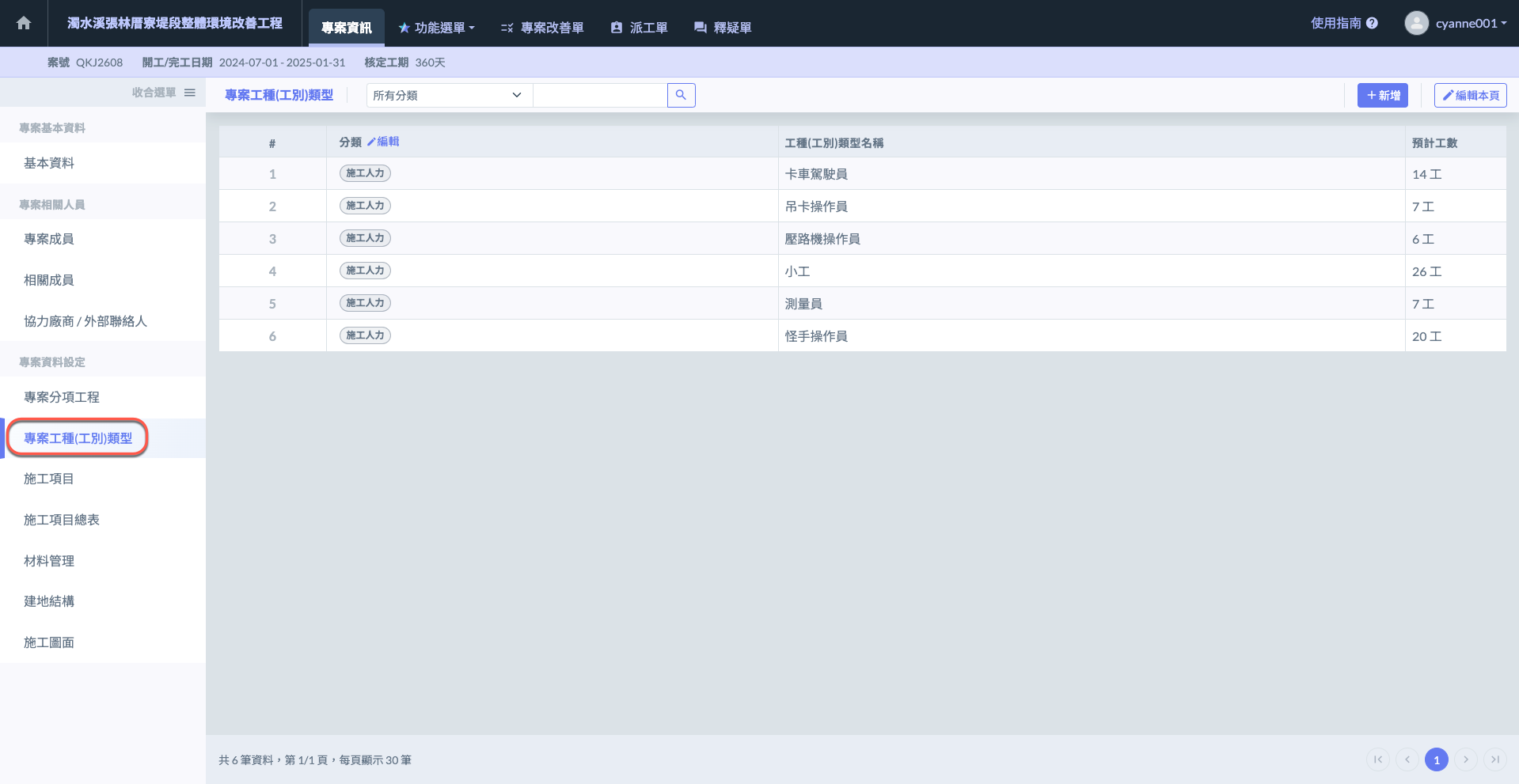
Task: Collapse the sidebar with hamburger icon
Action: pos(190,93)
